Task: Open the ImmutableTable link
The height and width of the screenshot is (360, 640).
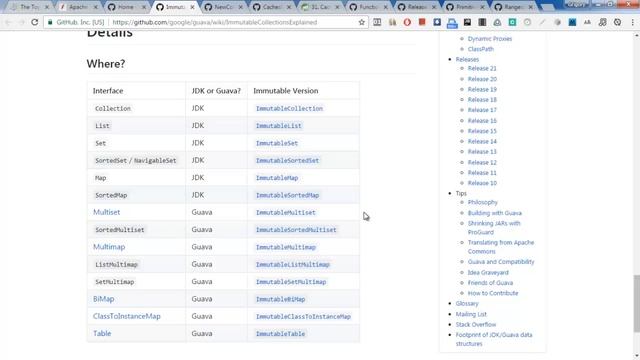Action: coord(280,334)
